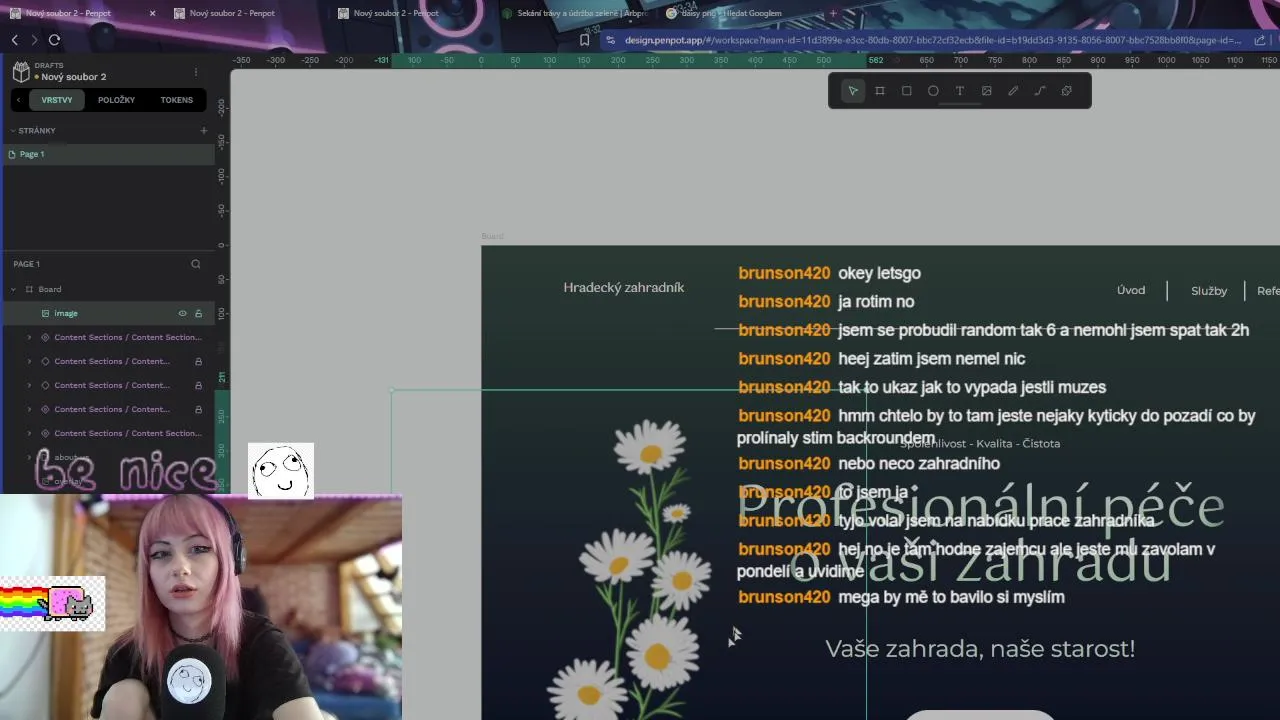
Task: Click the Služby nav link on canvas
Action: (x=1209, y=291)
